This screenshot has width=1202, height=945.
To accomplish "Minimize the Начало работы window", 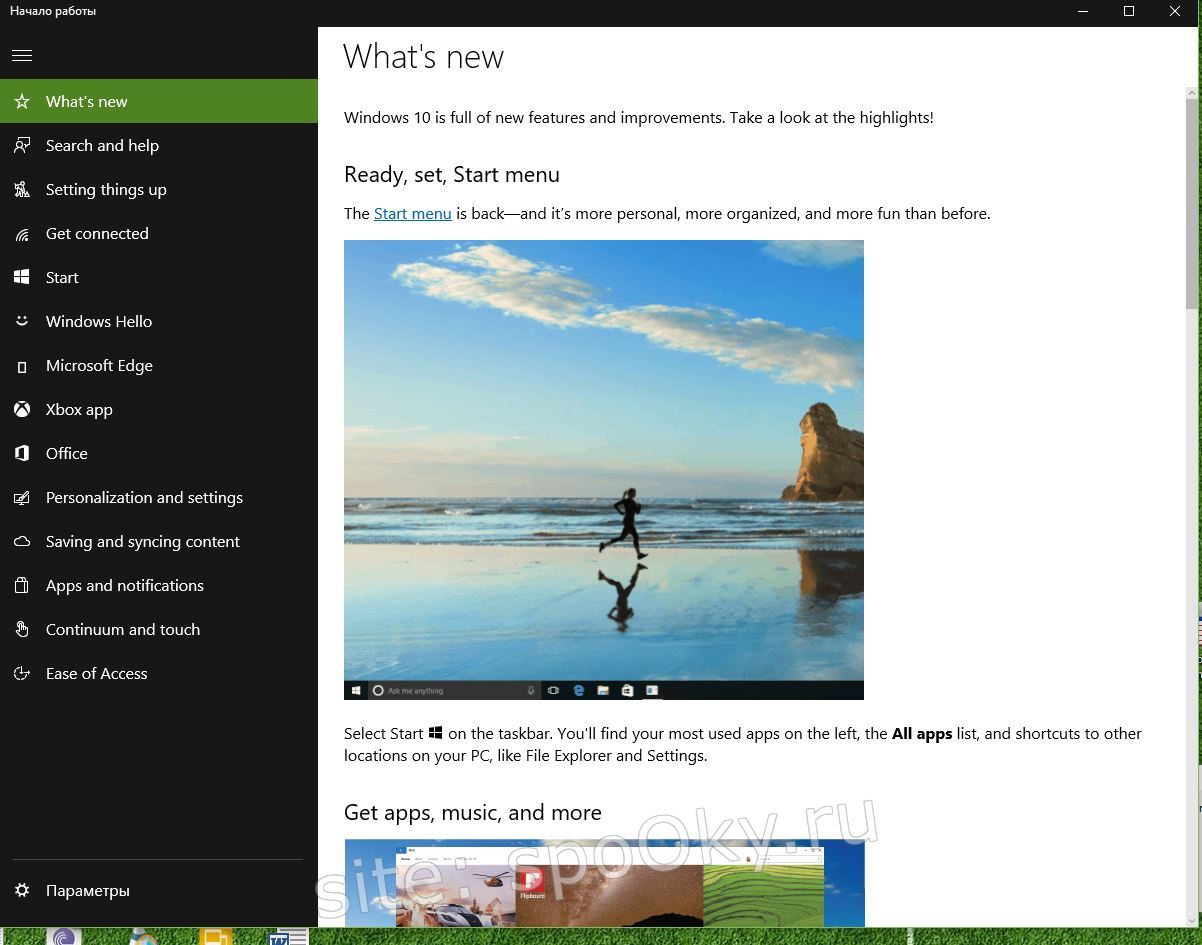I will [x=1083, y=11].
